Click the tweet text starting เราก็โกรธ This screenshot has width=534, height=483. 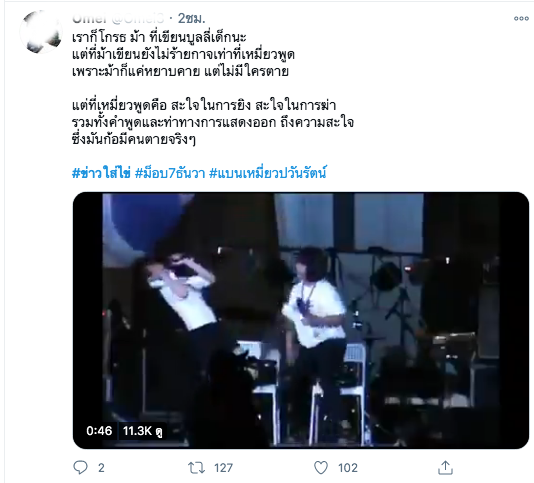click(x=183, y=54)
